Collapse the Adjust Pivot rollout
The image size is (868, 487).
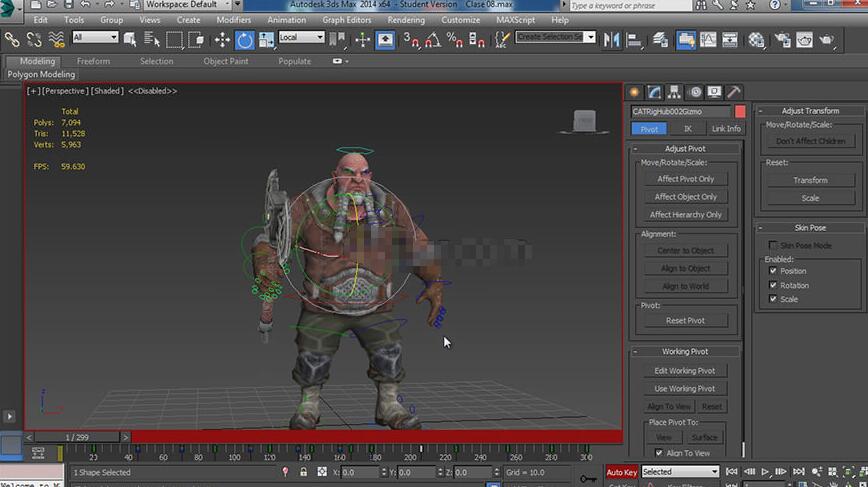click(636, 149)
